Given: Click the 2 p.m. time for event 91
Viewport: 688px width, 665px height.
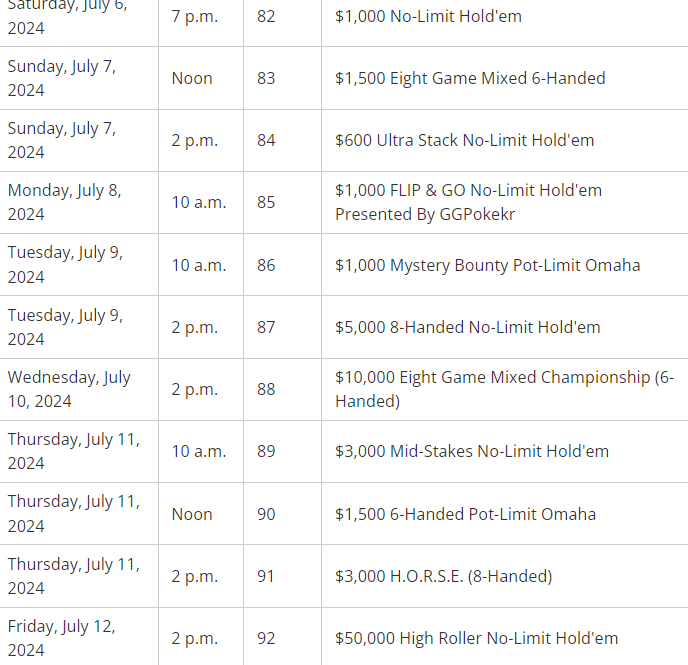Looking at the screenshot, I should [x=194, y=576].
